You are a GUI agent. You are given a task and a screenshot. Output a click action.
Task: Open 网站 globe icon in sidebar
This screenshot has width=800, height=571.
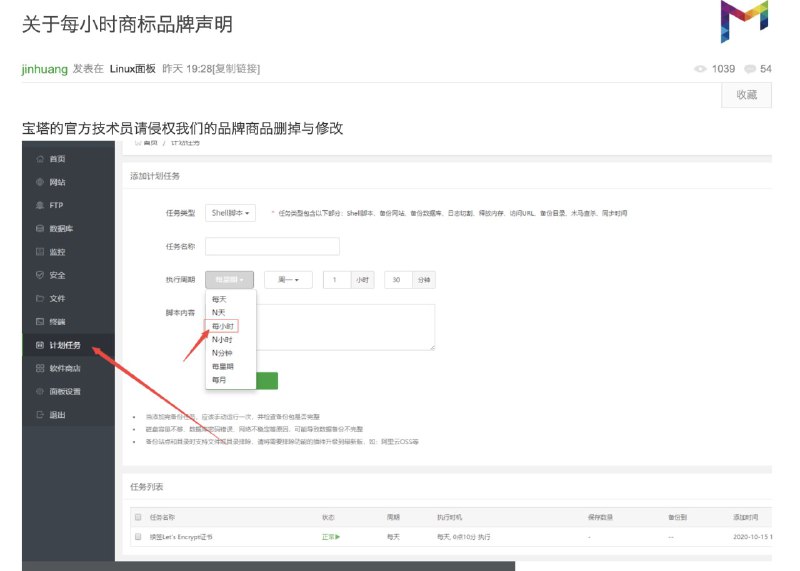click(x=39, y=182)
